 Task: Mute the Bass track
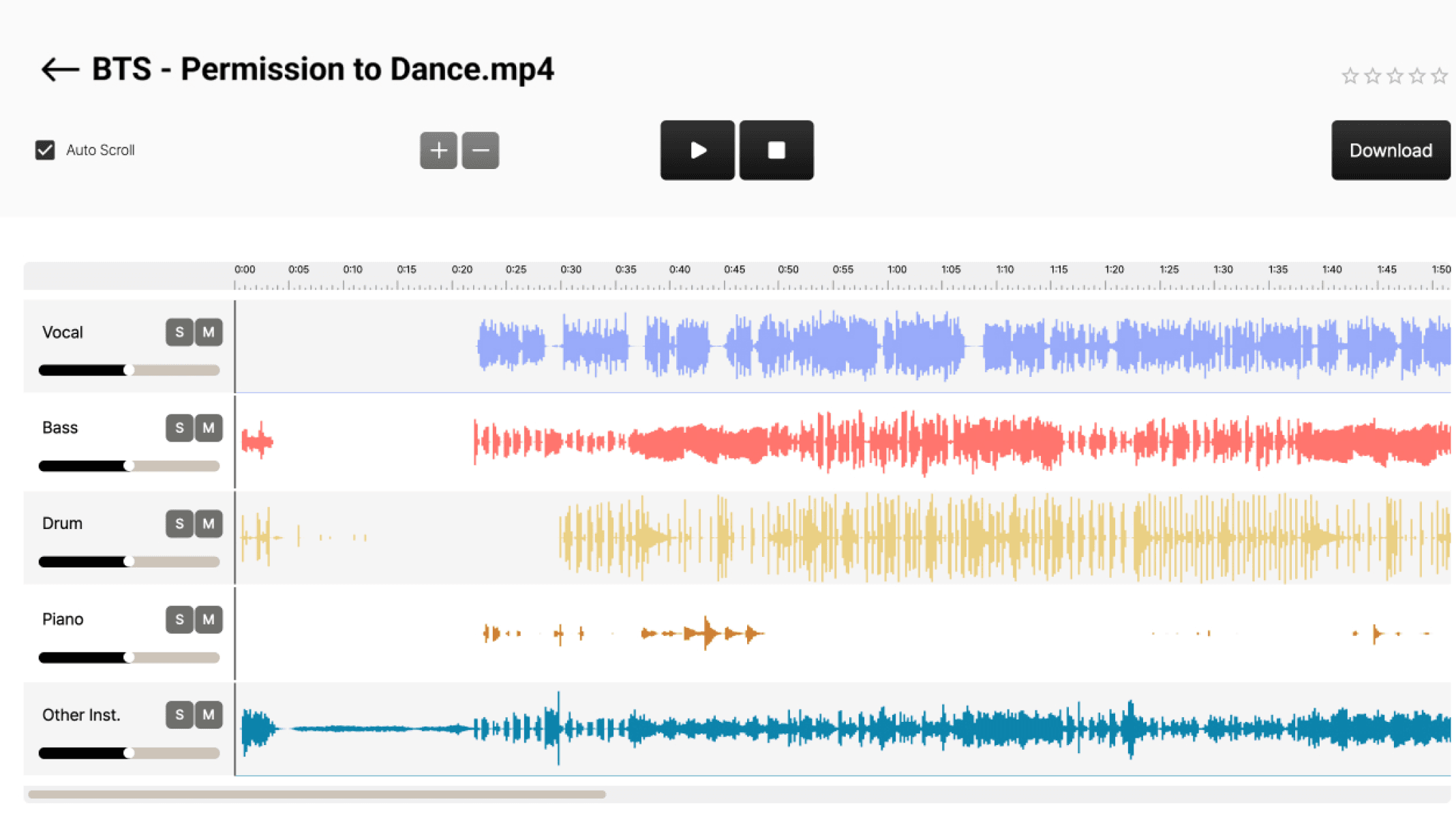209,428
